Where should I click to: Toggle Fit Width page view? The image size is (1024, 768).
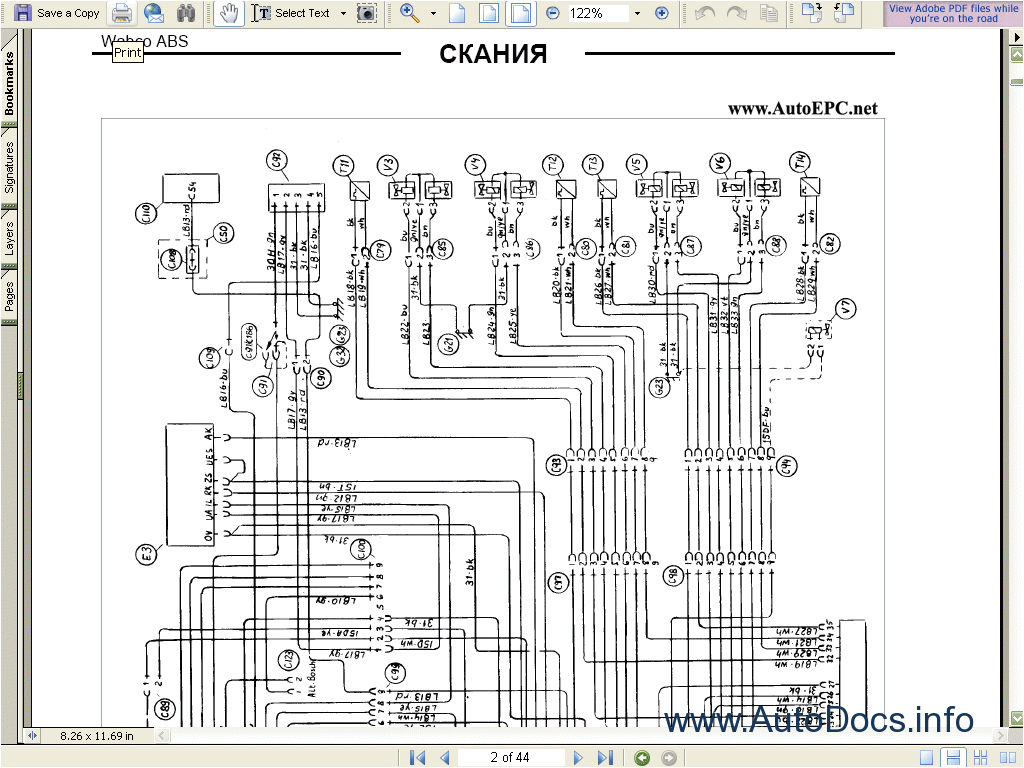[519, 13]
